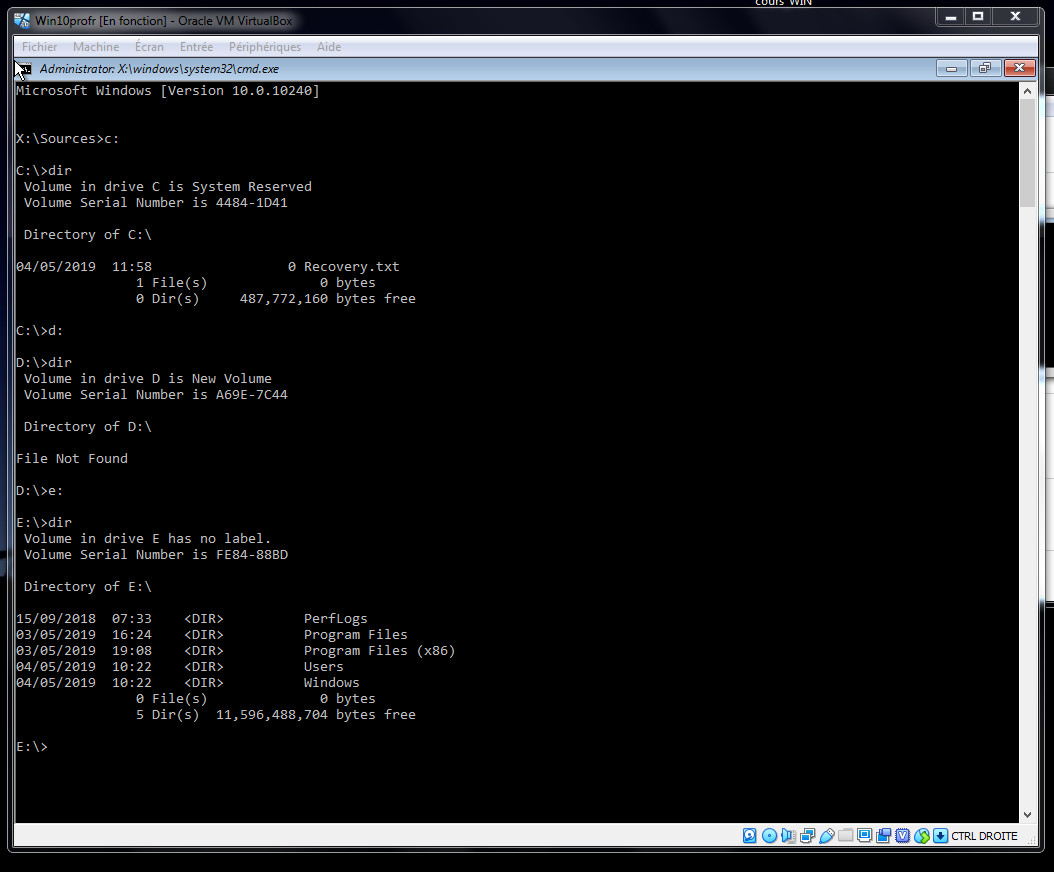The image size is (1054, 872).
Task: Click the display indicator icon
Action: pos(864,836)
